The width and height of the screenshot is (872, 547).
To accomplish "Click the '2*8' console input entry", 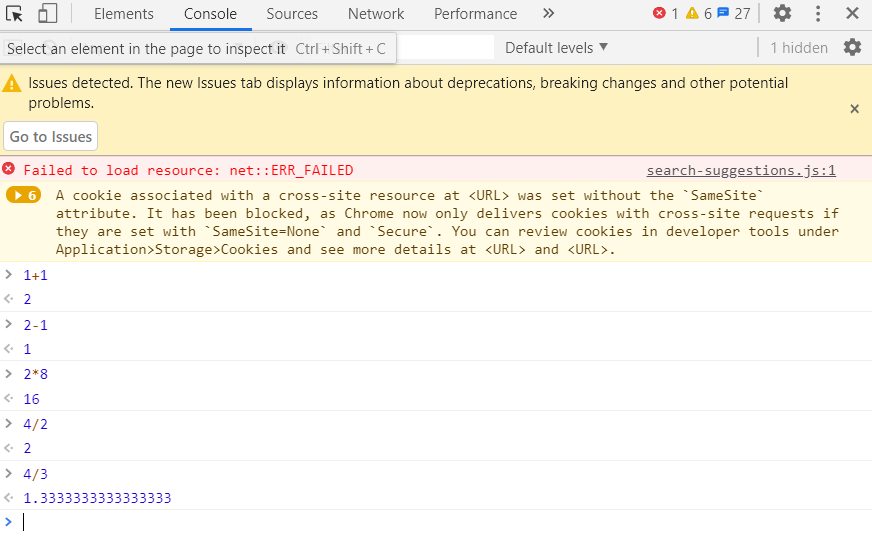I will click(x=36, y=374).
